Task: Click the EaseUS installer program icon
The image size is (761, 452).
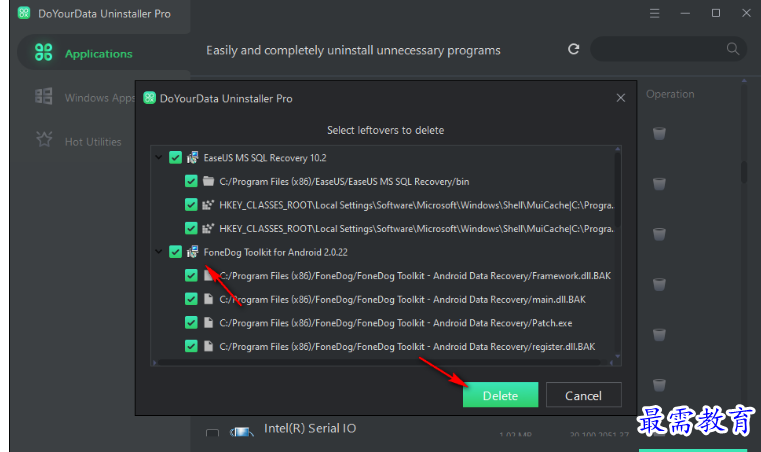Action: pos(193,158)
